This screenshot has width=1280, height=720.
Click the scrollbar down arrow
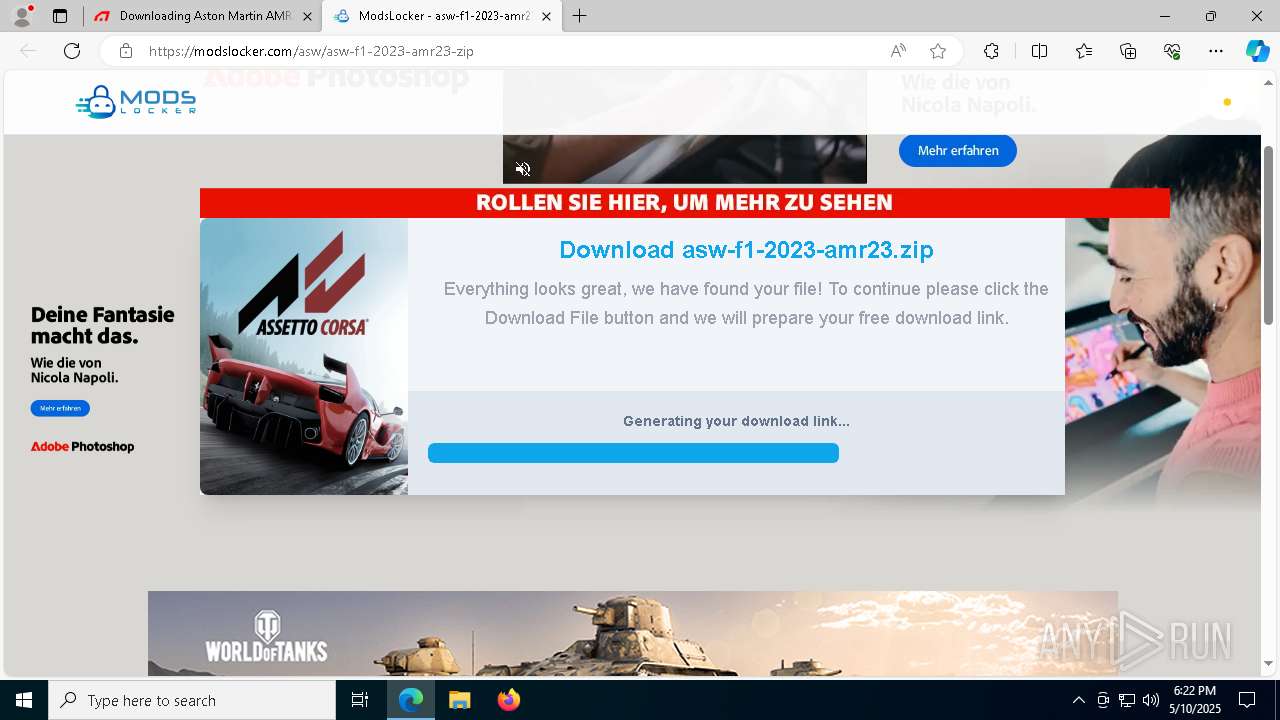click(x=1269, y=664)
